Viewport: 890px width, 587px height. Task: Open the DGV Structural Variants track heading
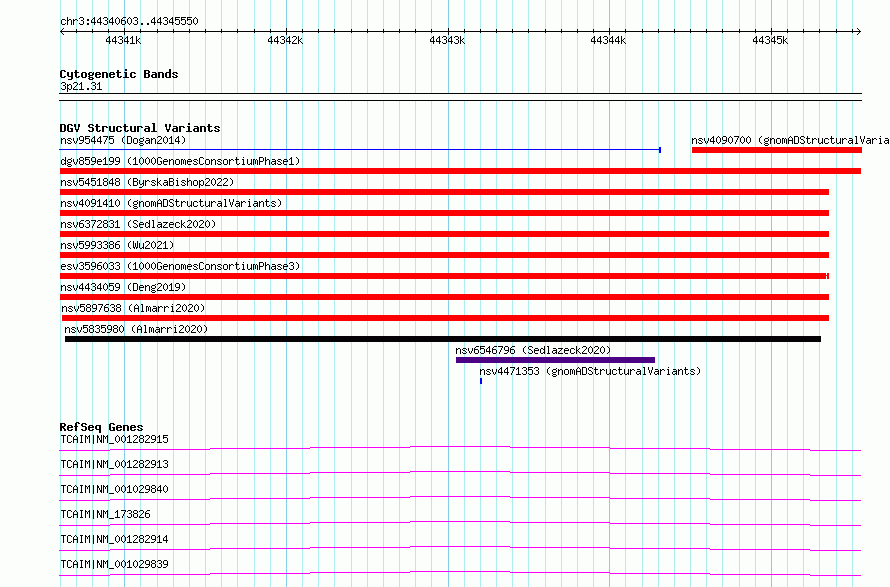(x=140, y=128)
